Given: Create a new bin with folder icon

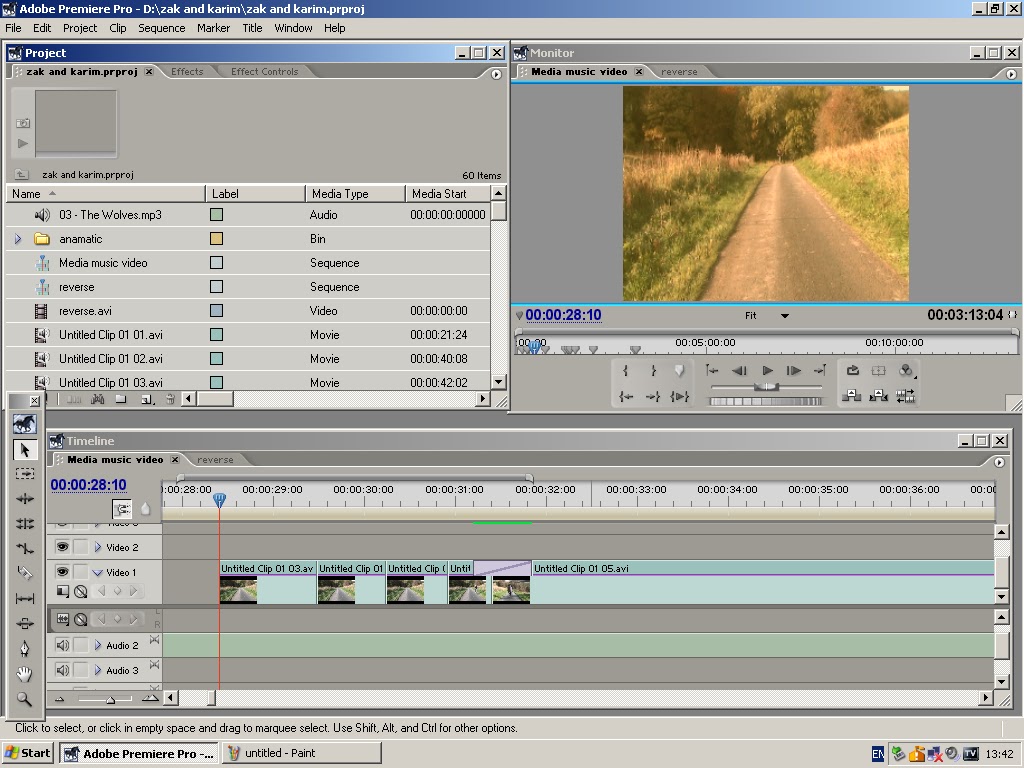Looking at the screenshot, I should (121, 398).
